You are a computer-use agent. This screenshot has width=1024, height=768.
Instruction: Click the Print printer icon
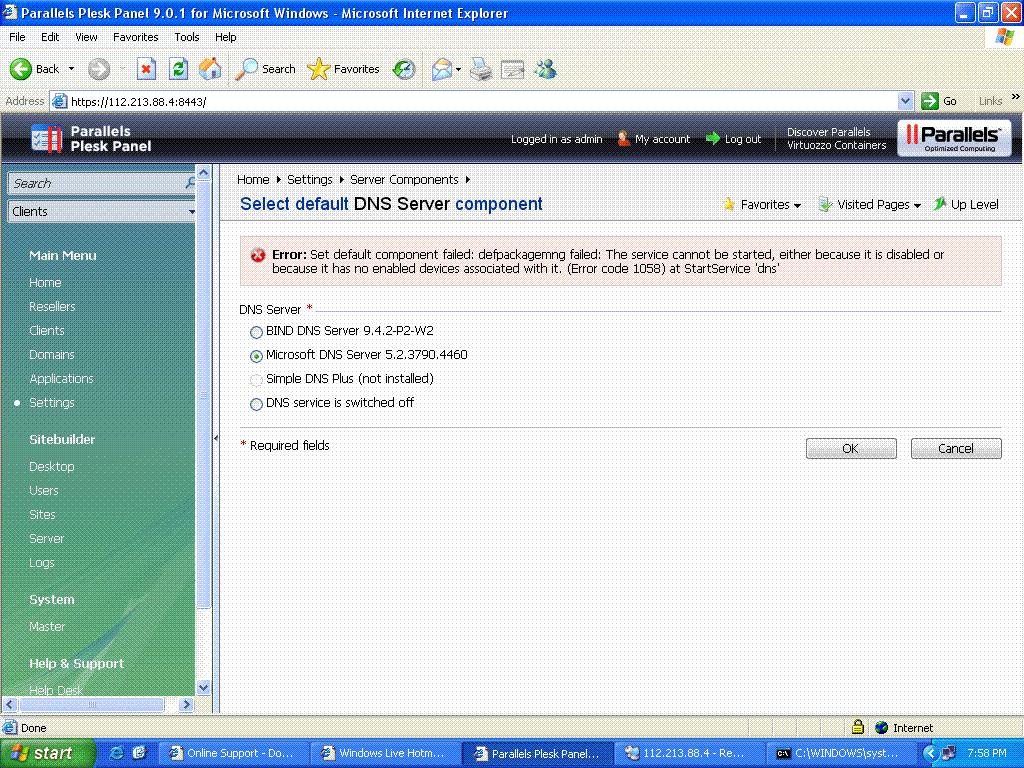(481, 69)
